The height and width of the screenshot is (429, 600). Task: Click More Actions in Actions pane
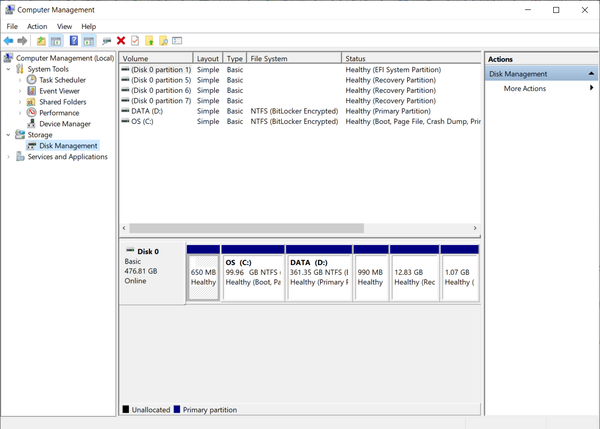[525, 89]
